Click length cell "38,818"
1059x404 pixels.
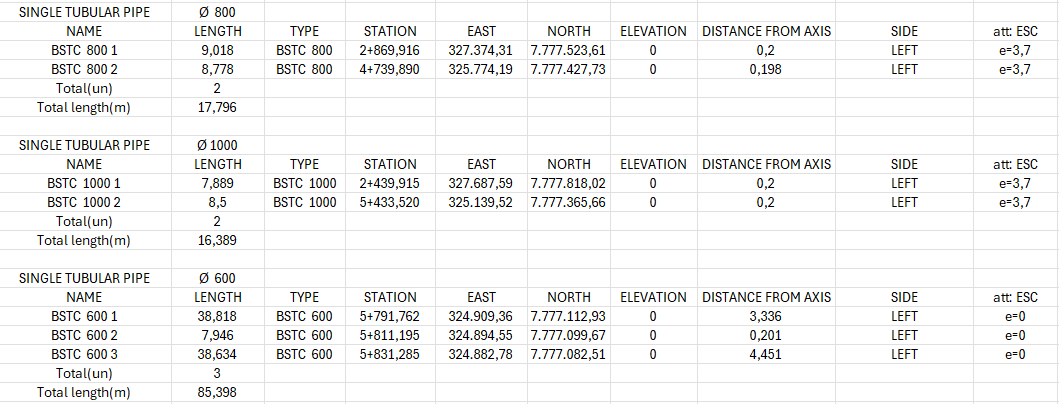click(217, 316)
